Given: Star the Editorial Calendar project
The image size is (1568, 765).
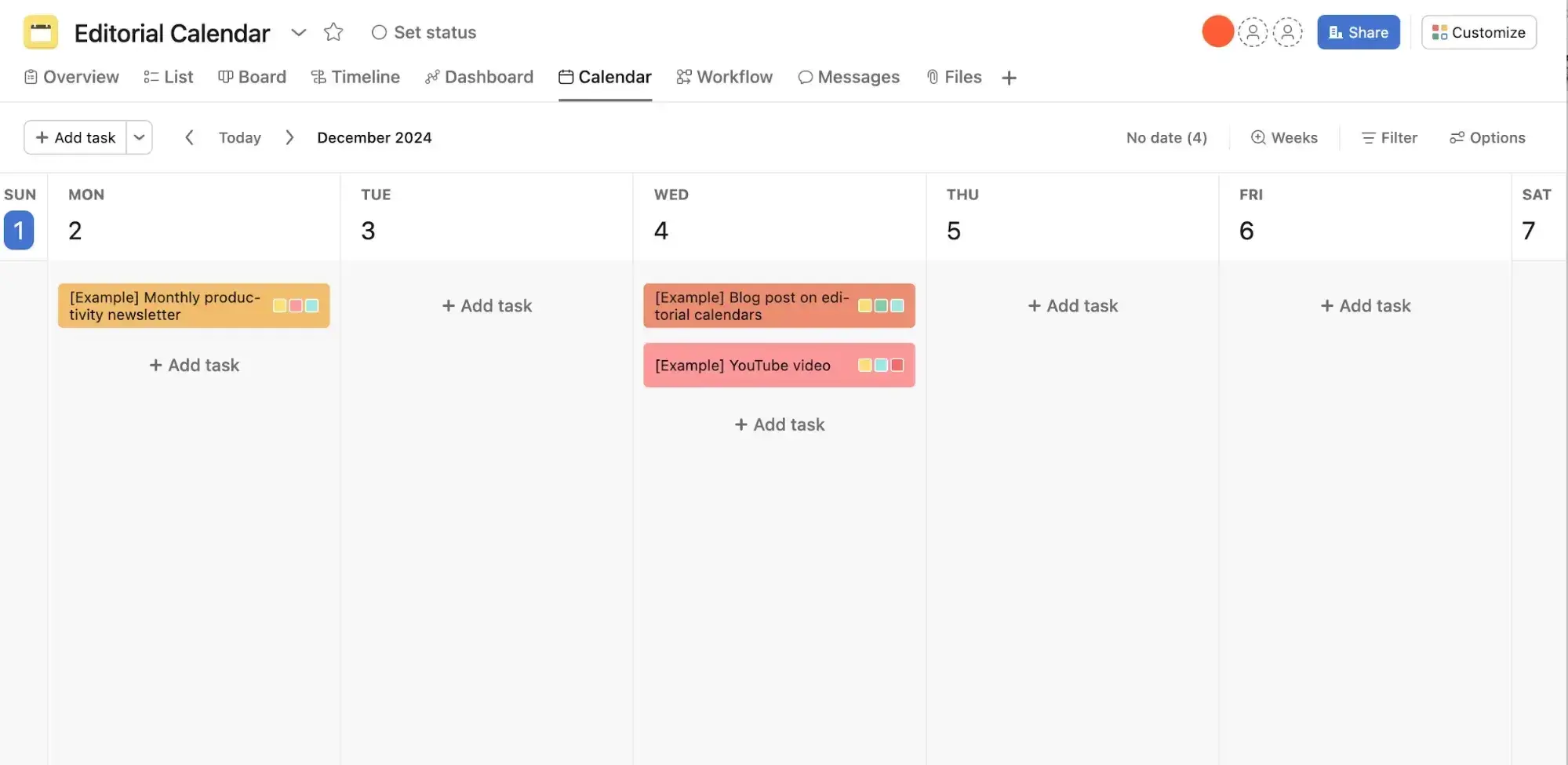Looking at the screenshot, I should 333,32.
